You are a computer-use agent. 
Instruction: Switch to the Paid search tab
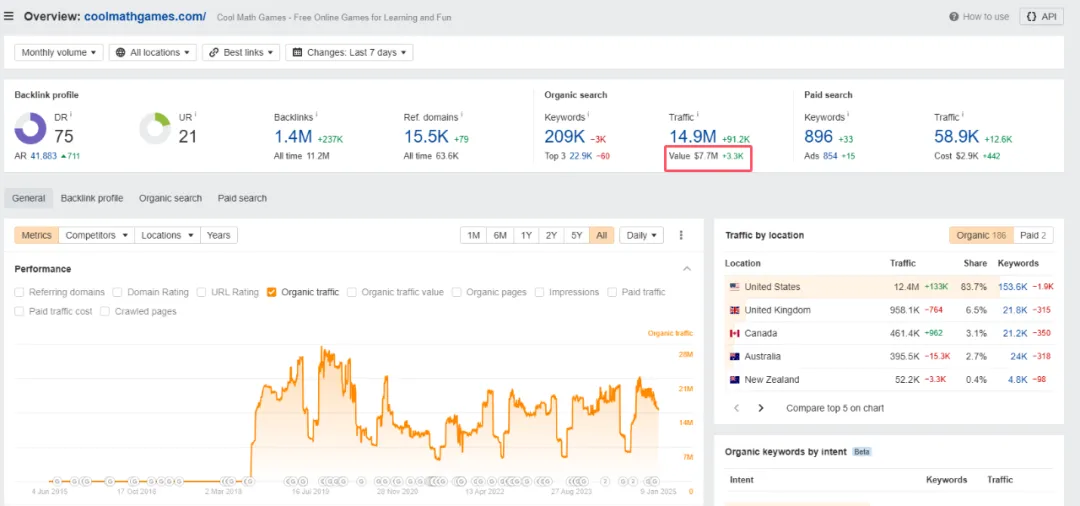point(242,198)
